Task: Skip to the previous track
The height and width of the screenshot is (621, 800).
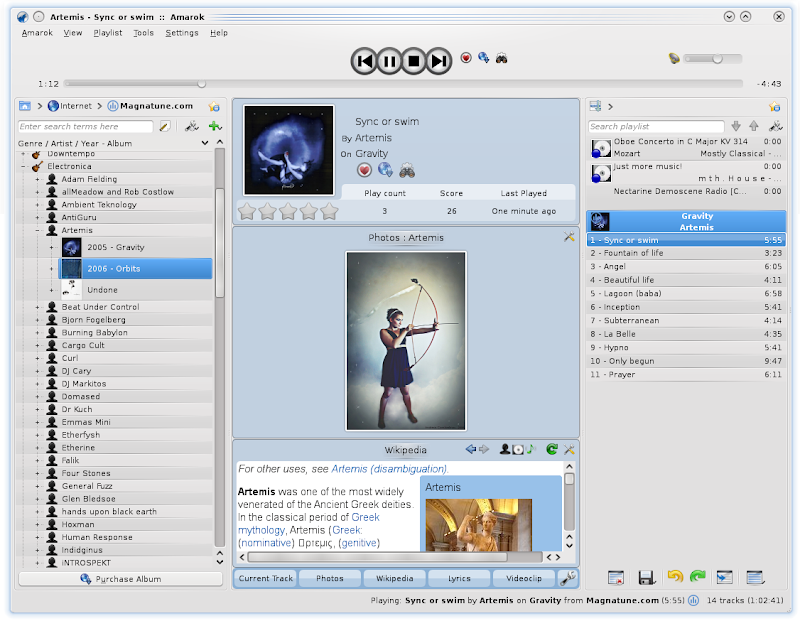Action: pyautogui.click(x=364, y=61)
